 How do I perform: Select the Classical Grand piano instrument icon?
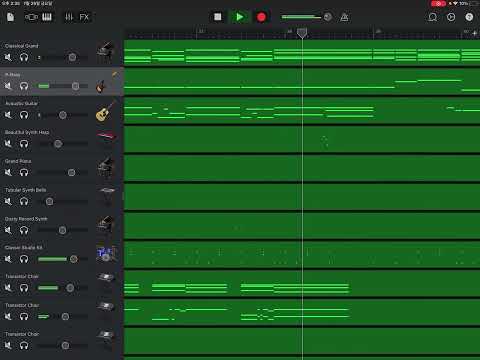pos(105,52)
